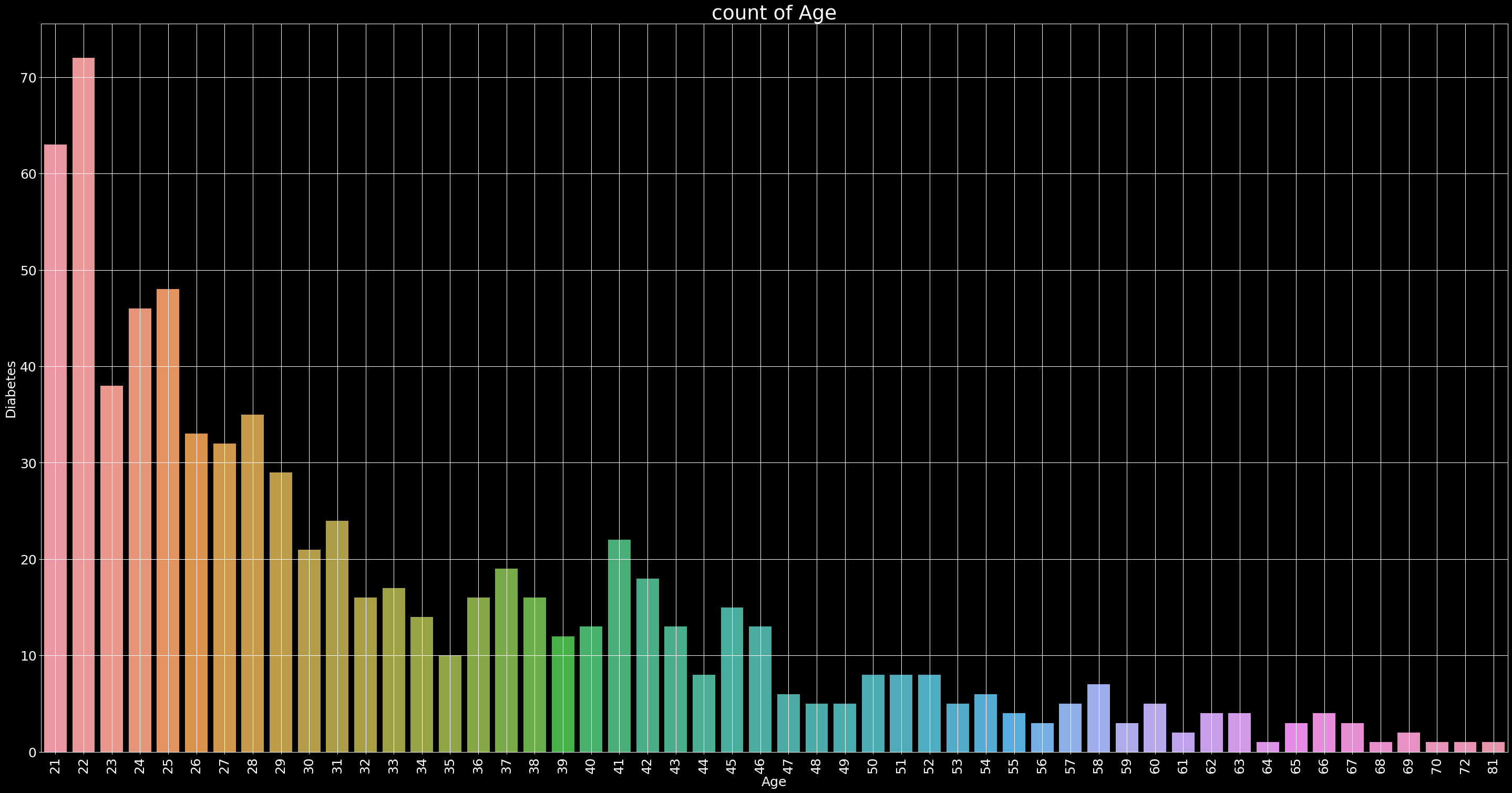
Task: Select the bar for age 28
Action: [252, 583]
